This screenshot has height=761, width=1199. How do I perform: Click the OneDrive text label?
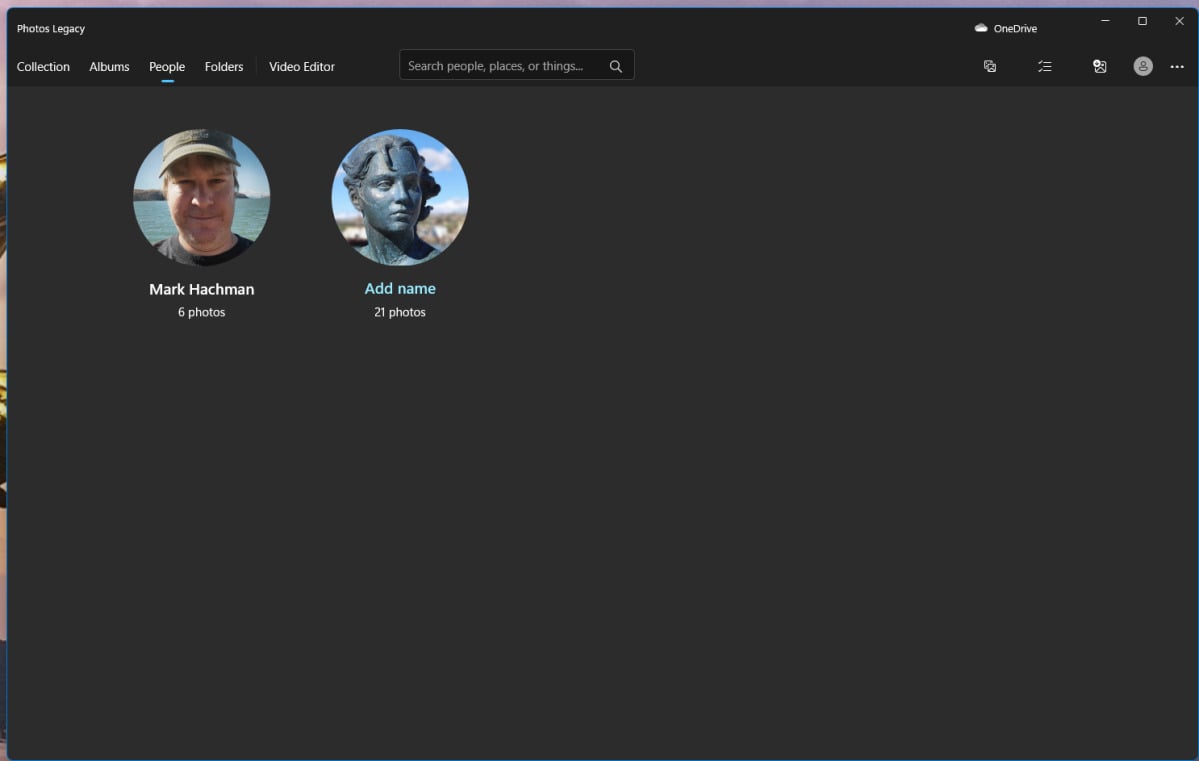(x=1015, y=28)
